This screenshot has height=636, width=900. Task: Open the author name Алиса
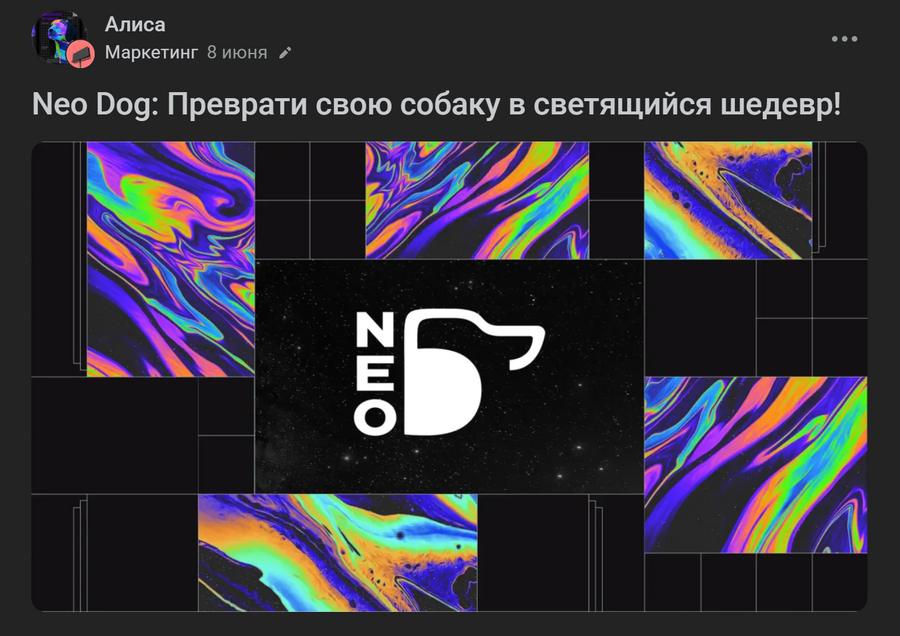(135, 25)
